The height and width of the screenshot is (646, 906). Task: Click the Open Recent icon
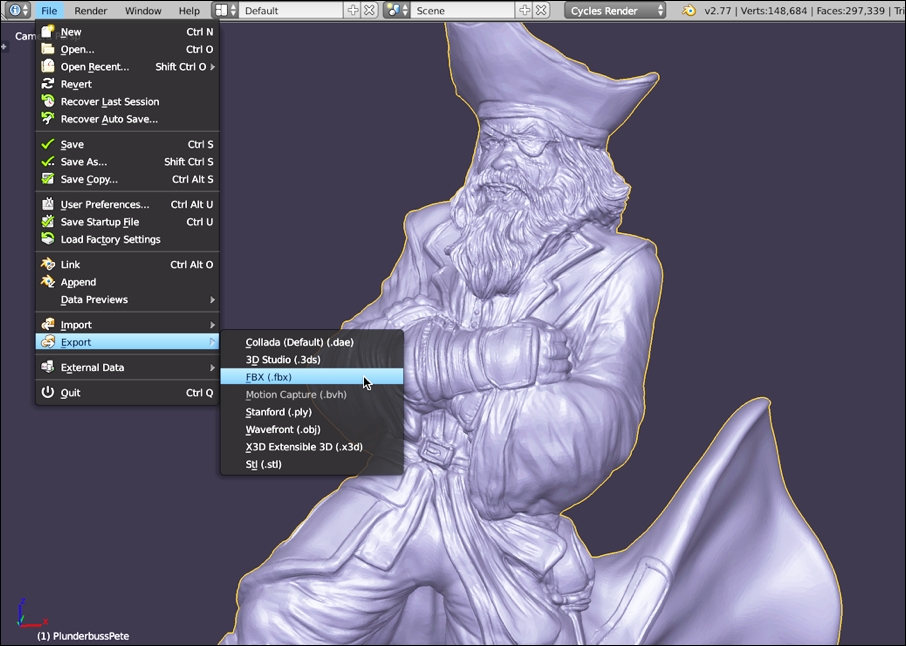48,66
